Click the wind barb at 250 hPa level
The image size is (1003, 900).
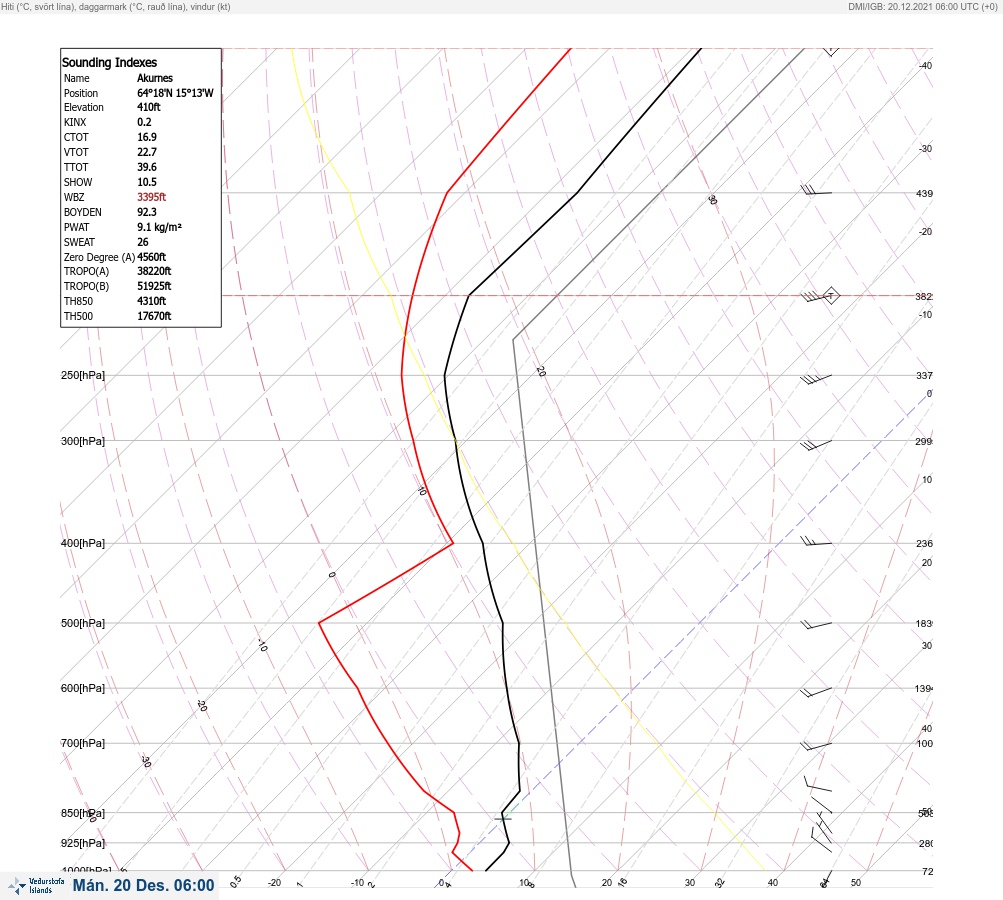coord(816,379)
